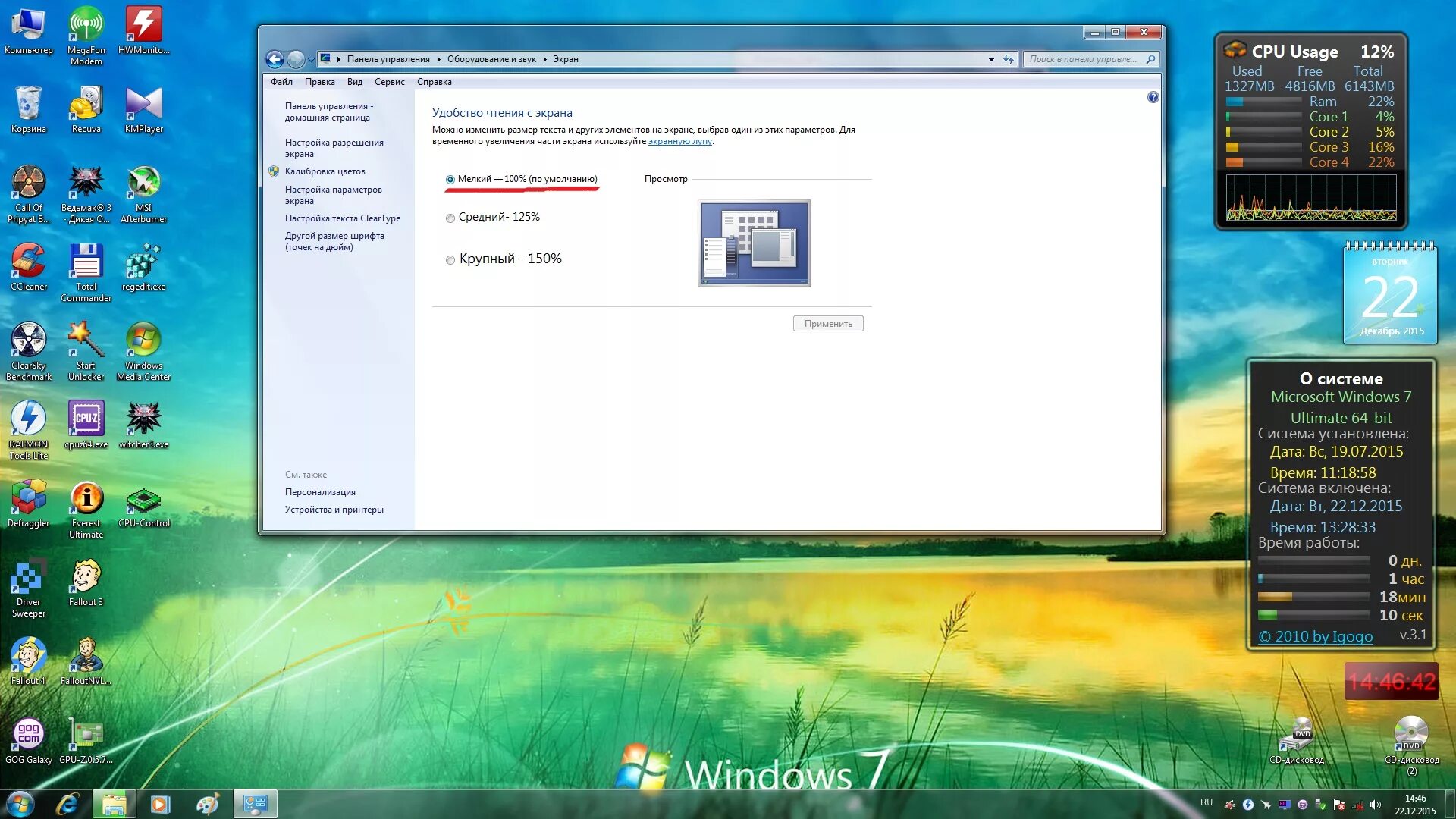Screen dimensions: 1456x819
Task: Click the Windows Start button
Action: click(x=20, y=804)
